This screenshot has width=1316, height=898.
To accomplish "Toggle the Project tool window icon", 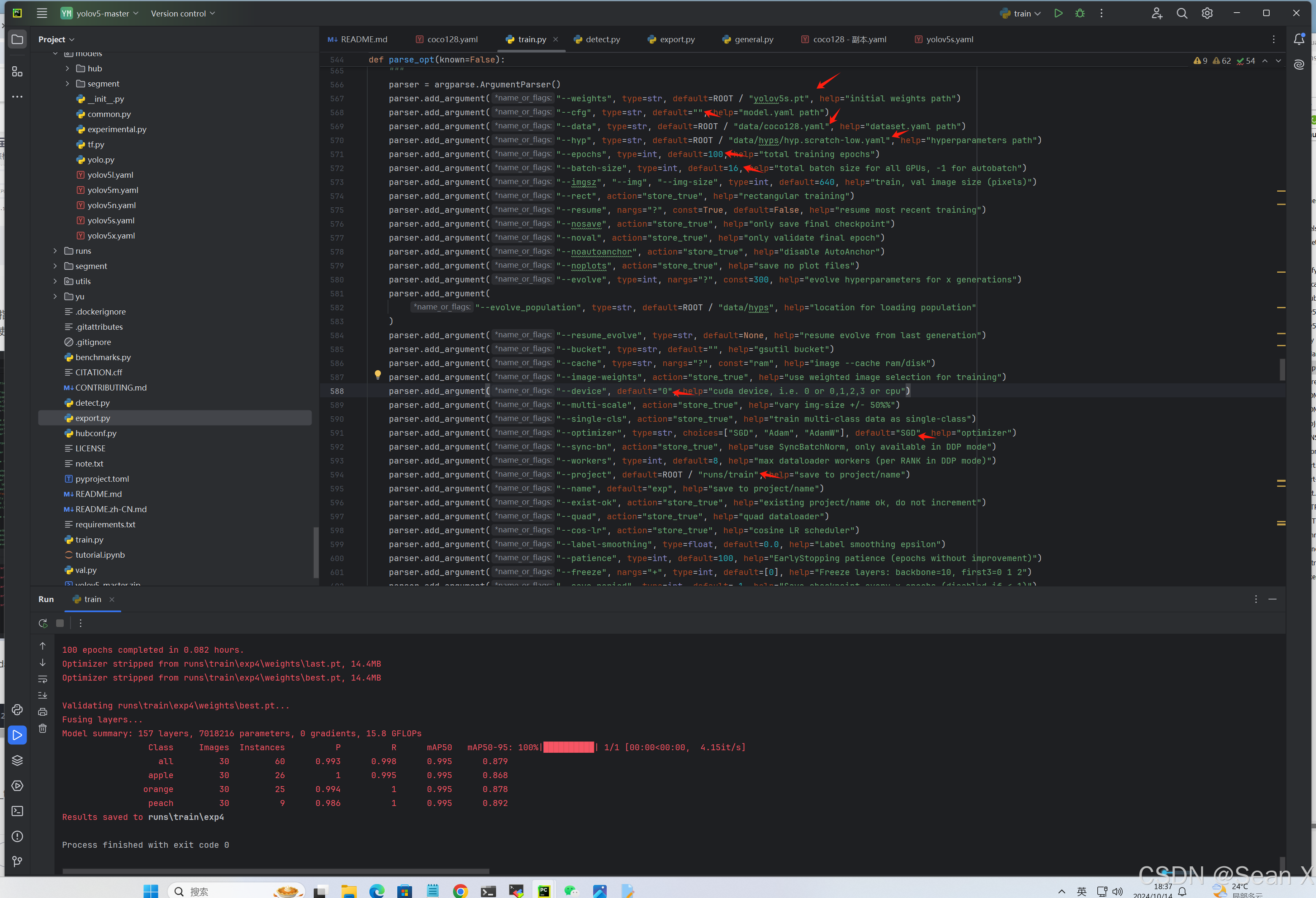I will tap(18, 39).
